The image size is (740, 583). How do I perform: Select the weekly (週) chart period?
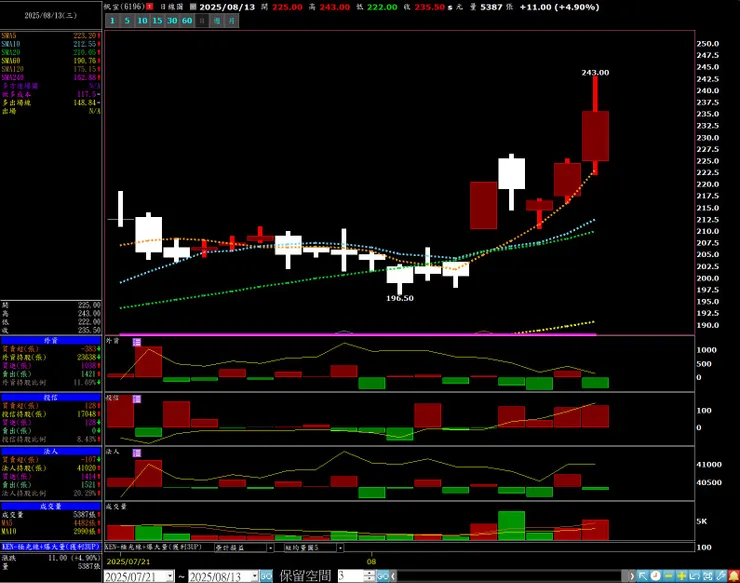pos(217,21)
